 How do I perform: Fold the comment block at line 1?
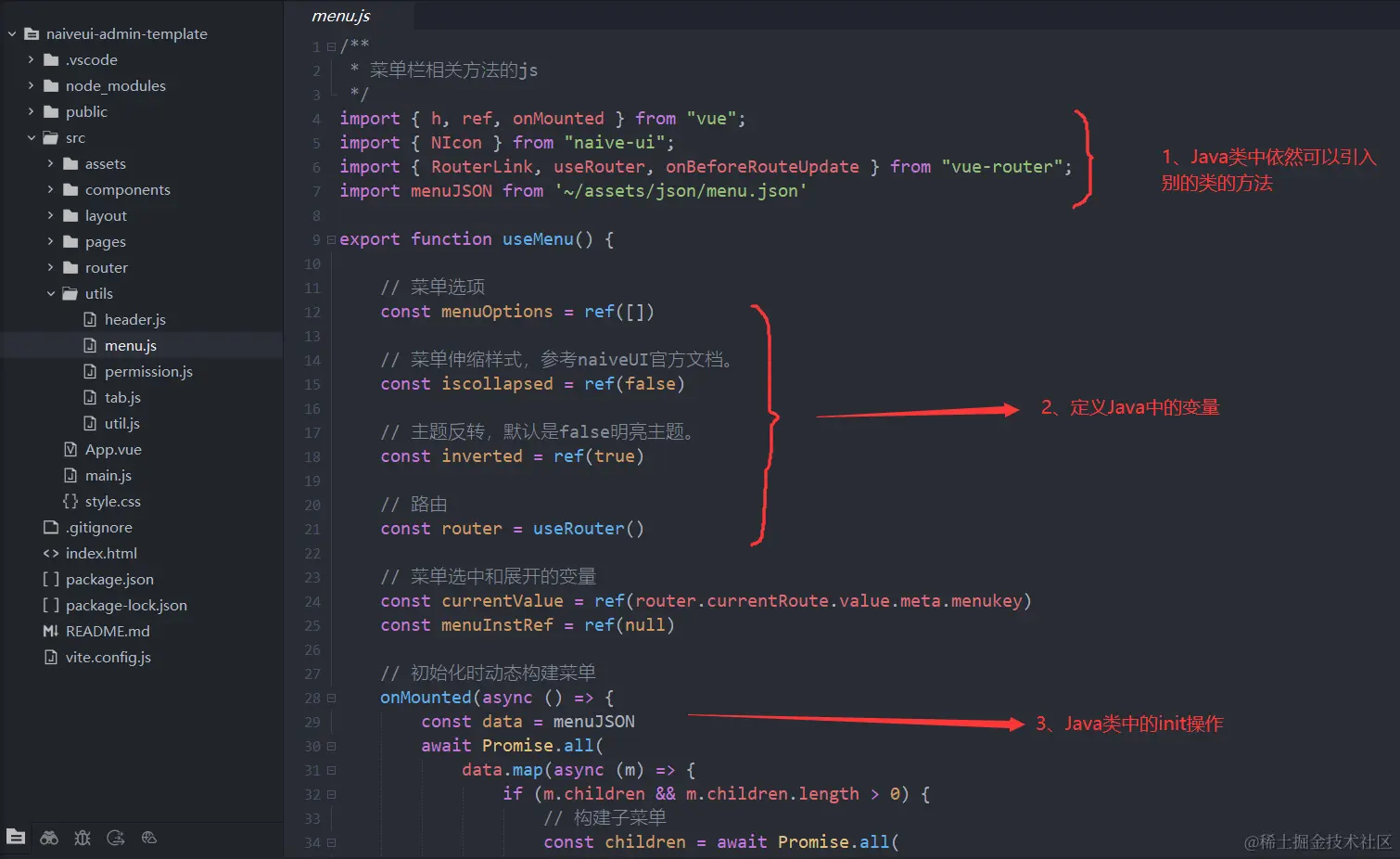tap(331, 46)
